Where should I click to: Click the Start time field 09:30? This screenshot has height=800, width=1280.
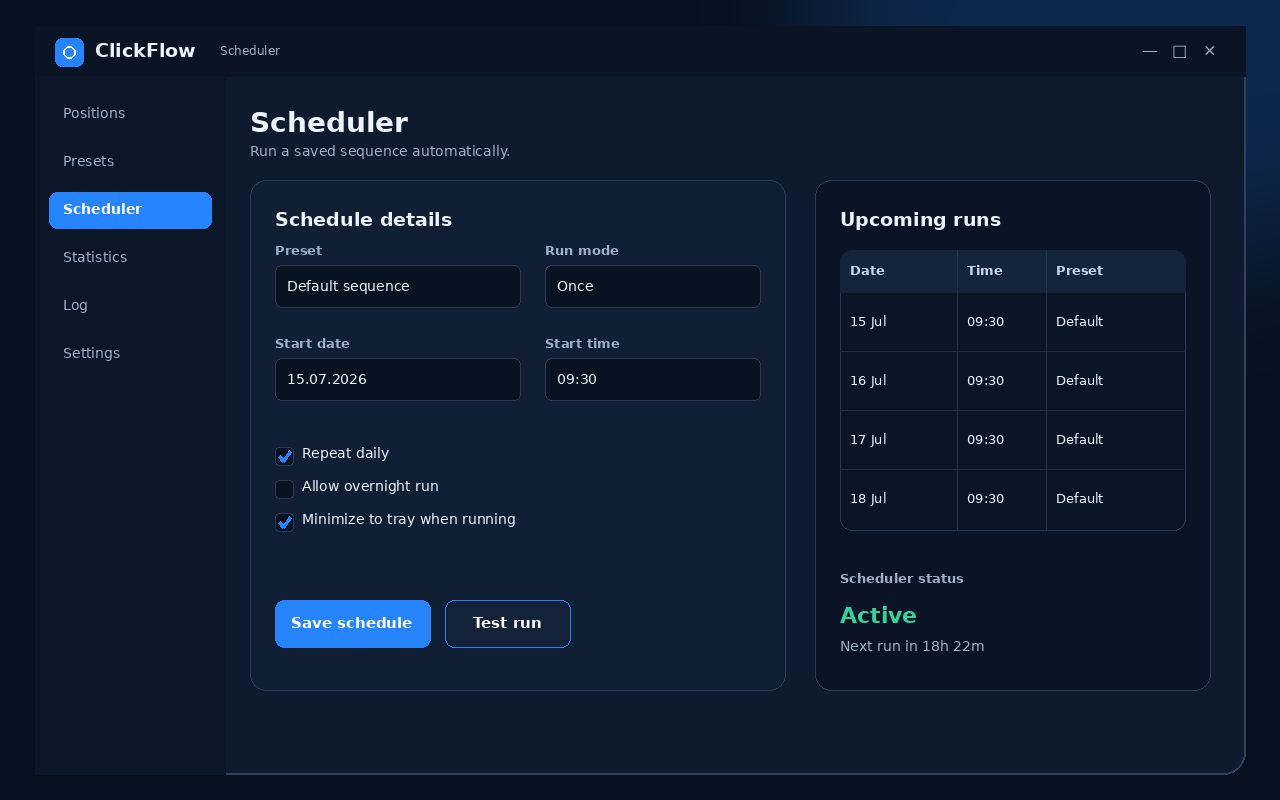[653, 379]
